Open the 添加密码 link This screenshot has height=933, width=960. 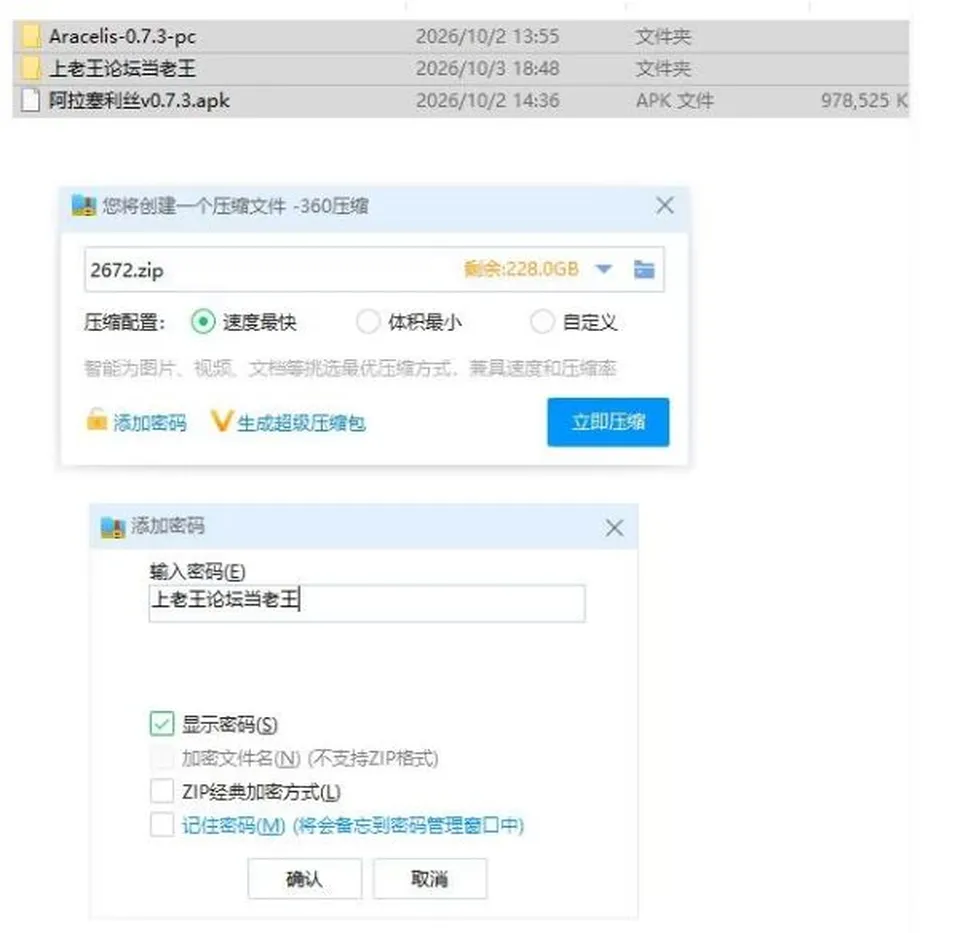click(150, 422)
